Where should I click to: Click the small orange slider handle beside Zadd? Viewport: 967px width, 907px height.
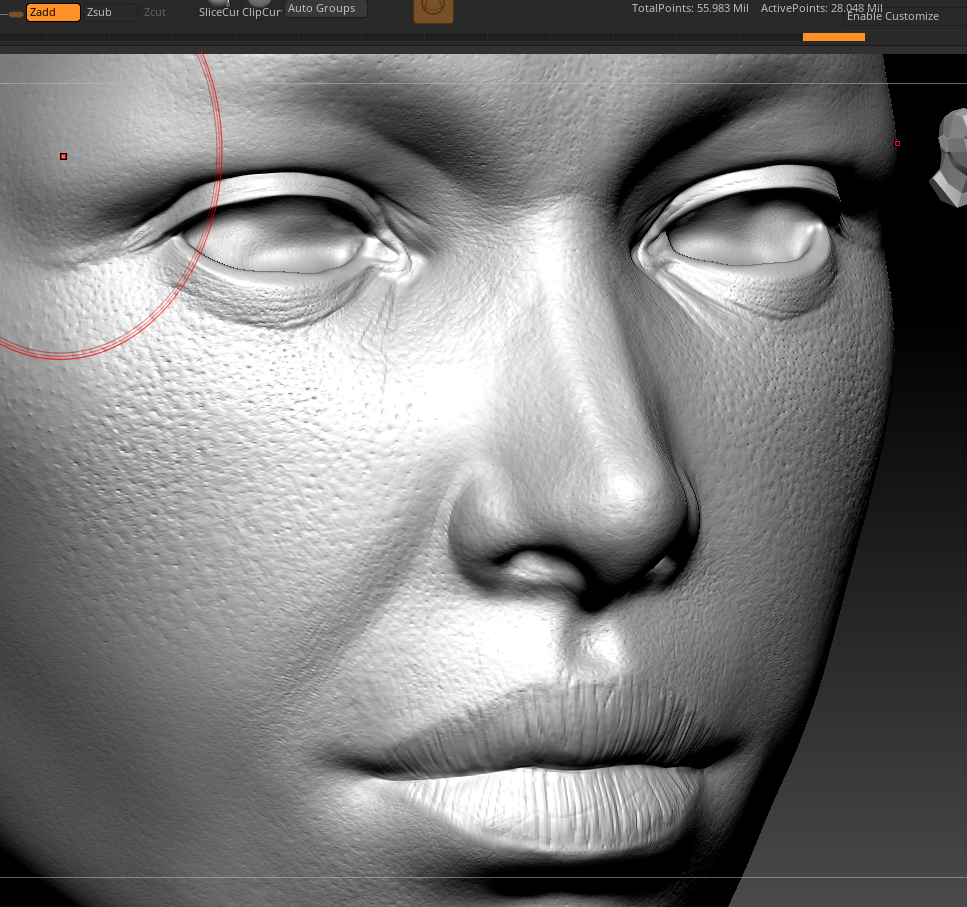point(16,14)
